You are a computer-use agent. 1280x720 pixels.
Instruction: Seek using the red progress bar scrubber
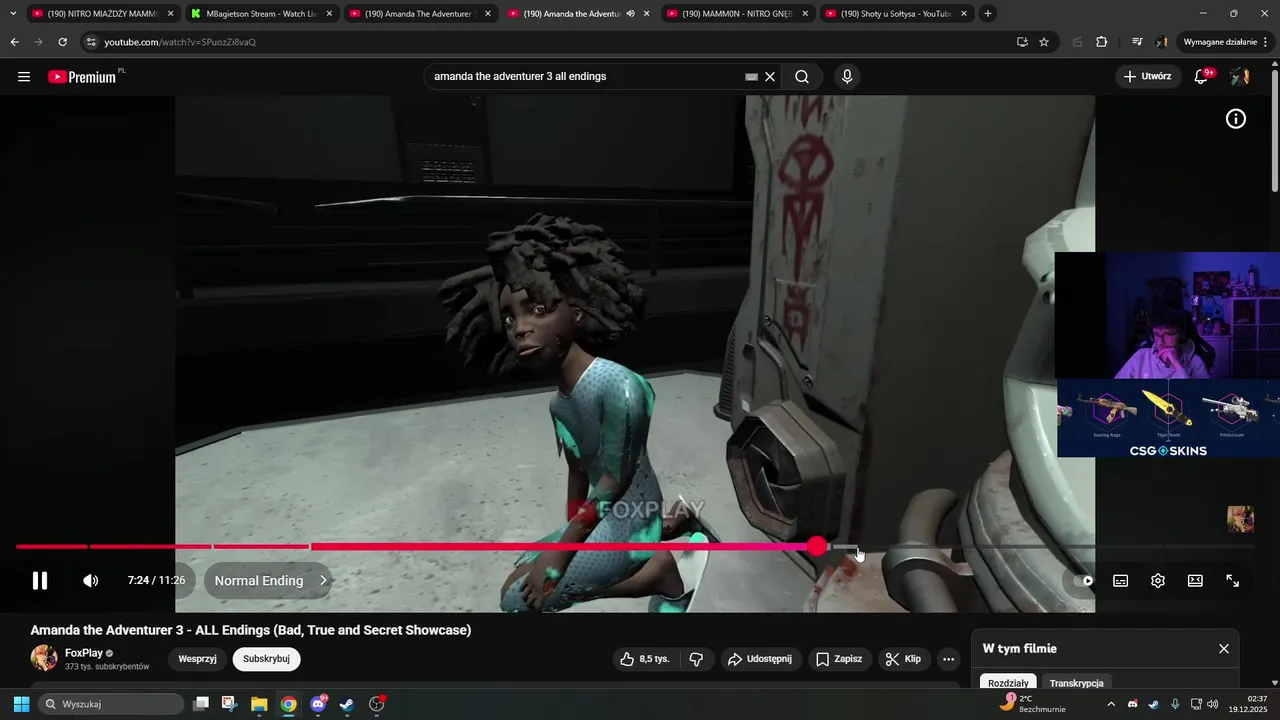pyautogui.click(x=818, y=546)
